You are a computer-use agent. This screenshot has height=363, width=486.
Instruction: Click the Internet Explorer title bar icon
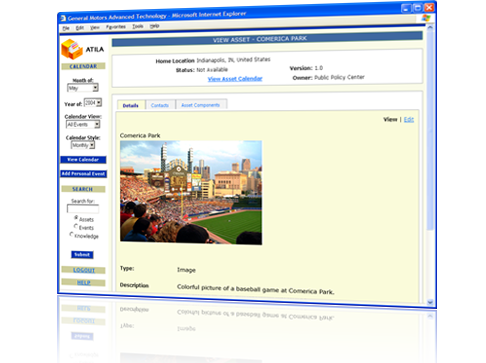(x=63, y=18)
